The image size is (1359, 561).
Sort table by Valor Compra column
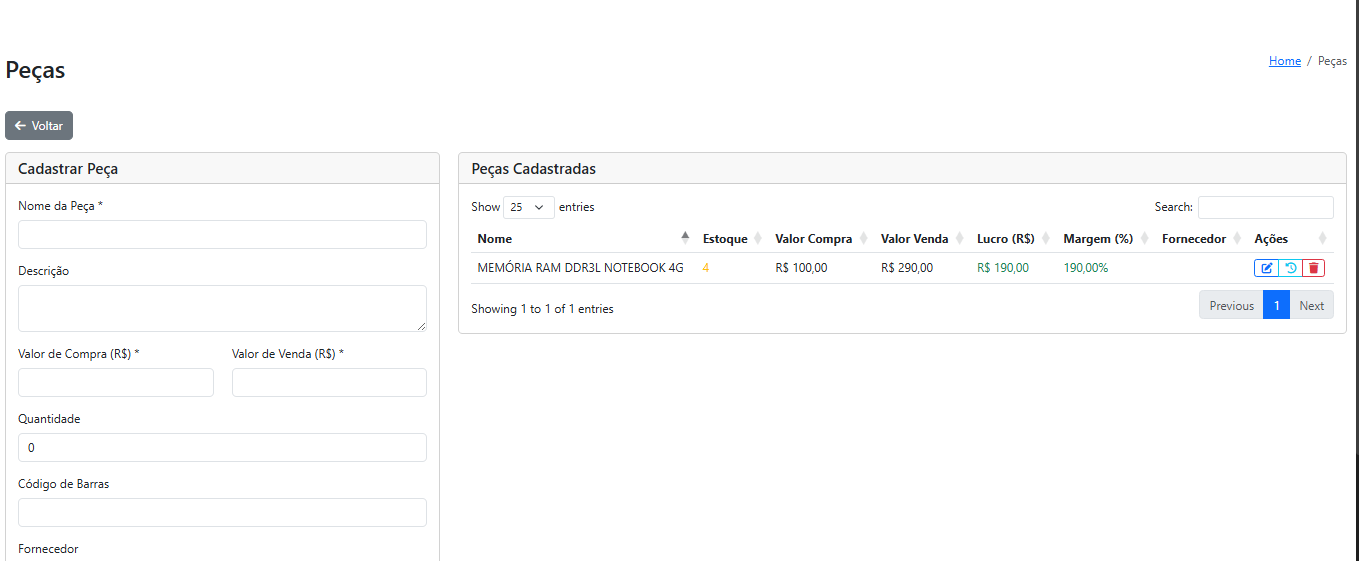(822, 239)
